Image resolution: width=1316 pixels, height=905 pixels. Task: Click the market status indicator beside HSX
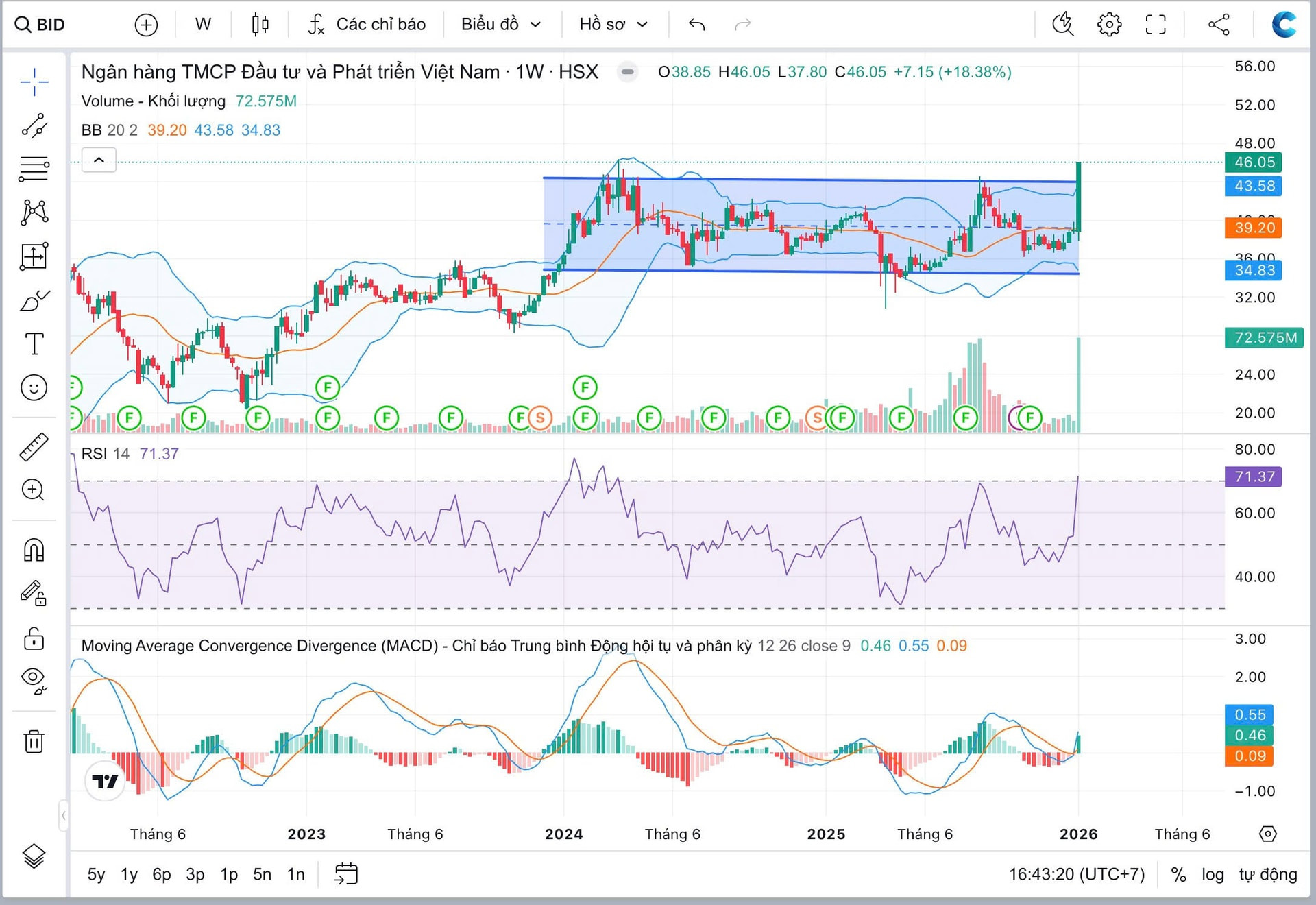tap(627, 72)
